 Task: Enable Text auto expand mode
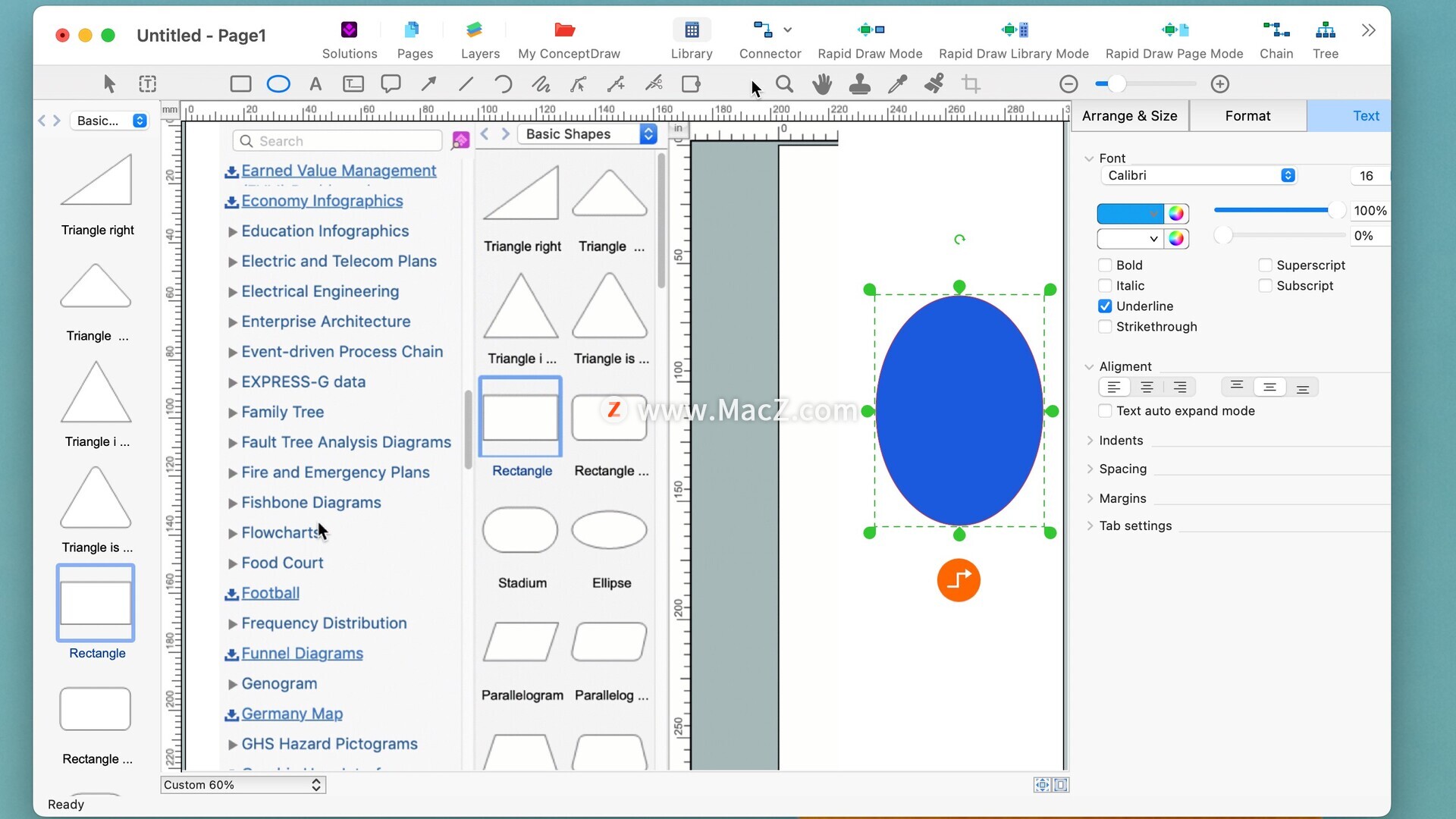(x=1105, y=410)
